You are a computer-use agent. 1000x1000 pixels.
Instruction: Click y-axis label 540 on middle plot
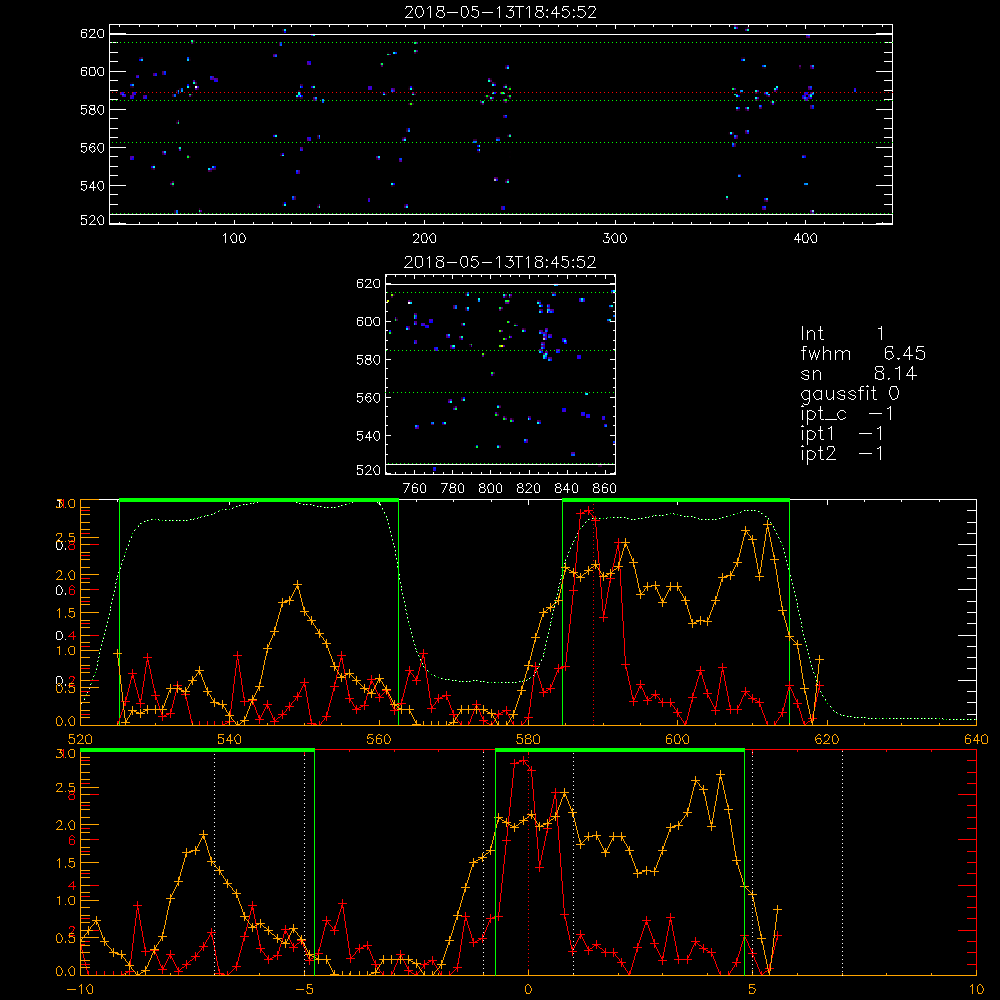(368, 436)
